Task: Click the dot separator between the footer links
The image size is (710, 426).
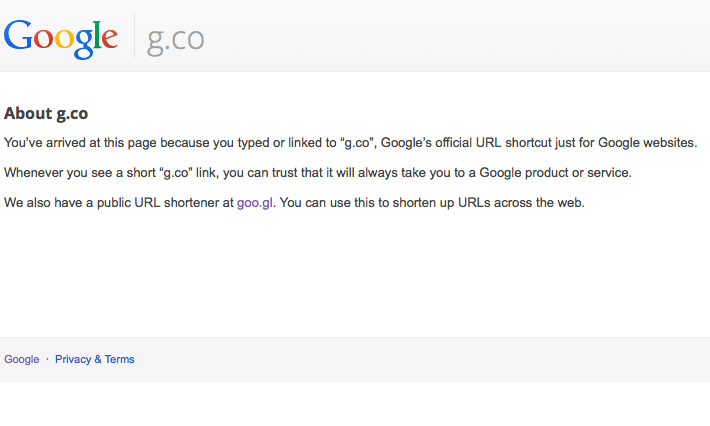Action: (x=47, y=359)
